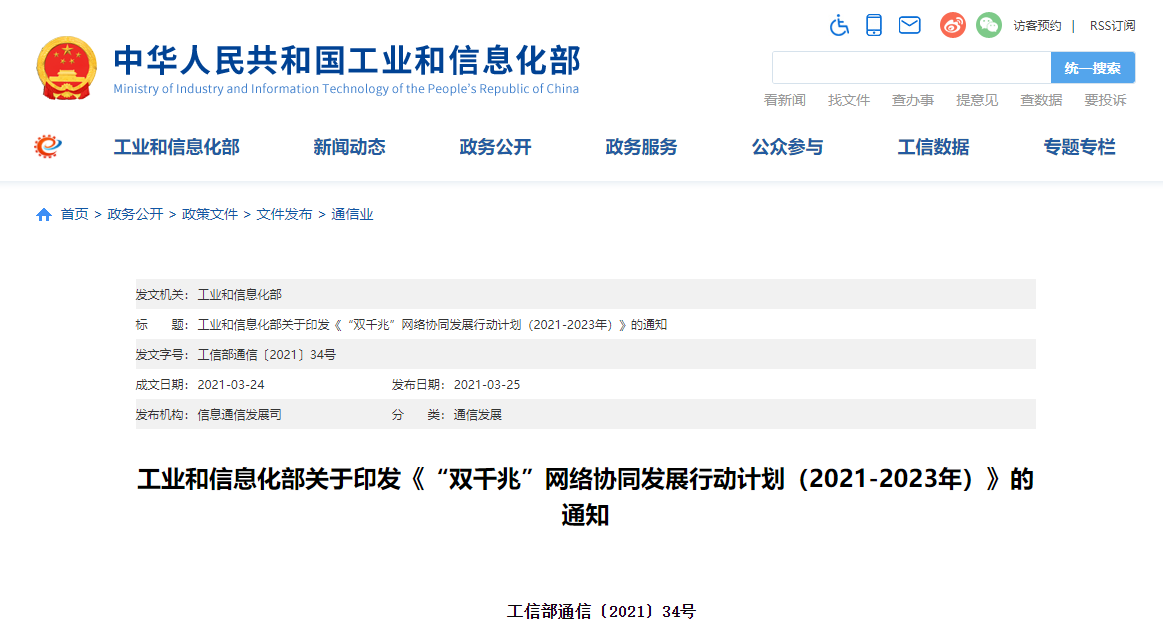Open the 政务公开 navigation menu

coord(495,147)
